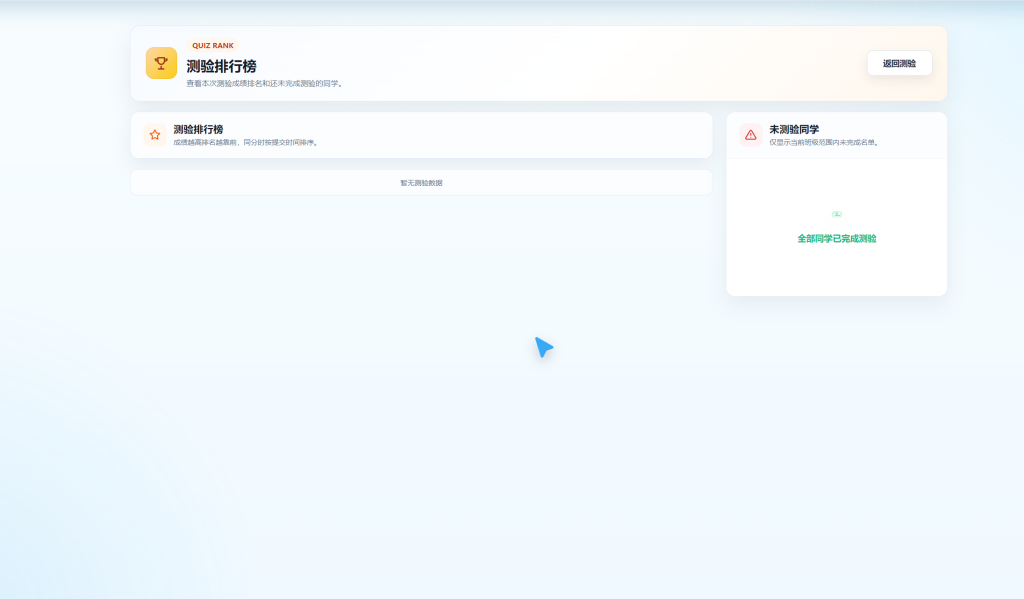
Task: Click the 未测验同学 panel heading
Action: [x=794, y=129]
